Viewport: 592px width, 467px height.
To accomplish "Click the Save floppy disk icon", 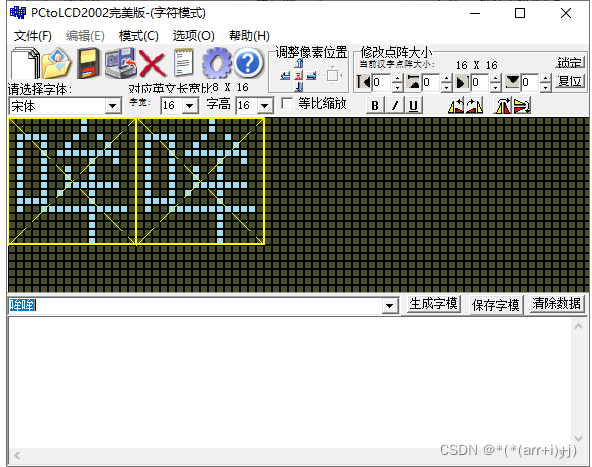I will point(88,63).
